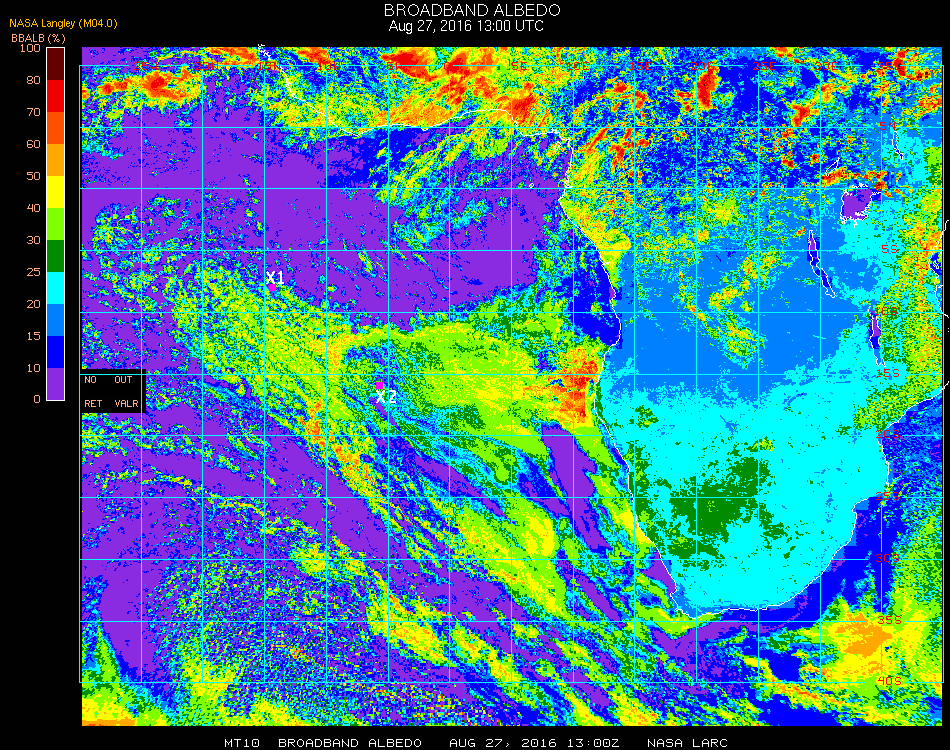Click the 'MT10' footer text
This screenshot has height=750, width=950.
click(242, 743)
